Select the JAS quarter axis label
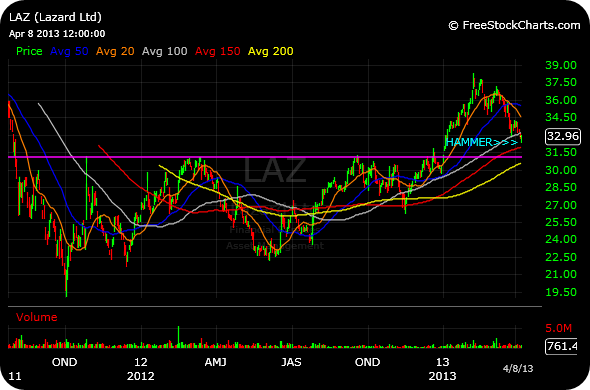Screen dimensions: 590x390 click(291, 362)
